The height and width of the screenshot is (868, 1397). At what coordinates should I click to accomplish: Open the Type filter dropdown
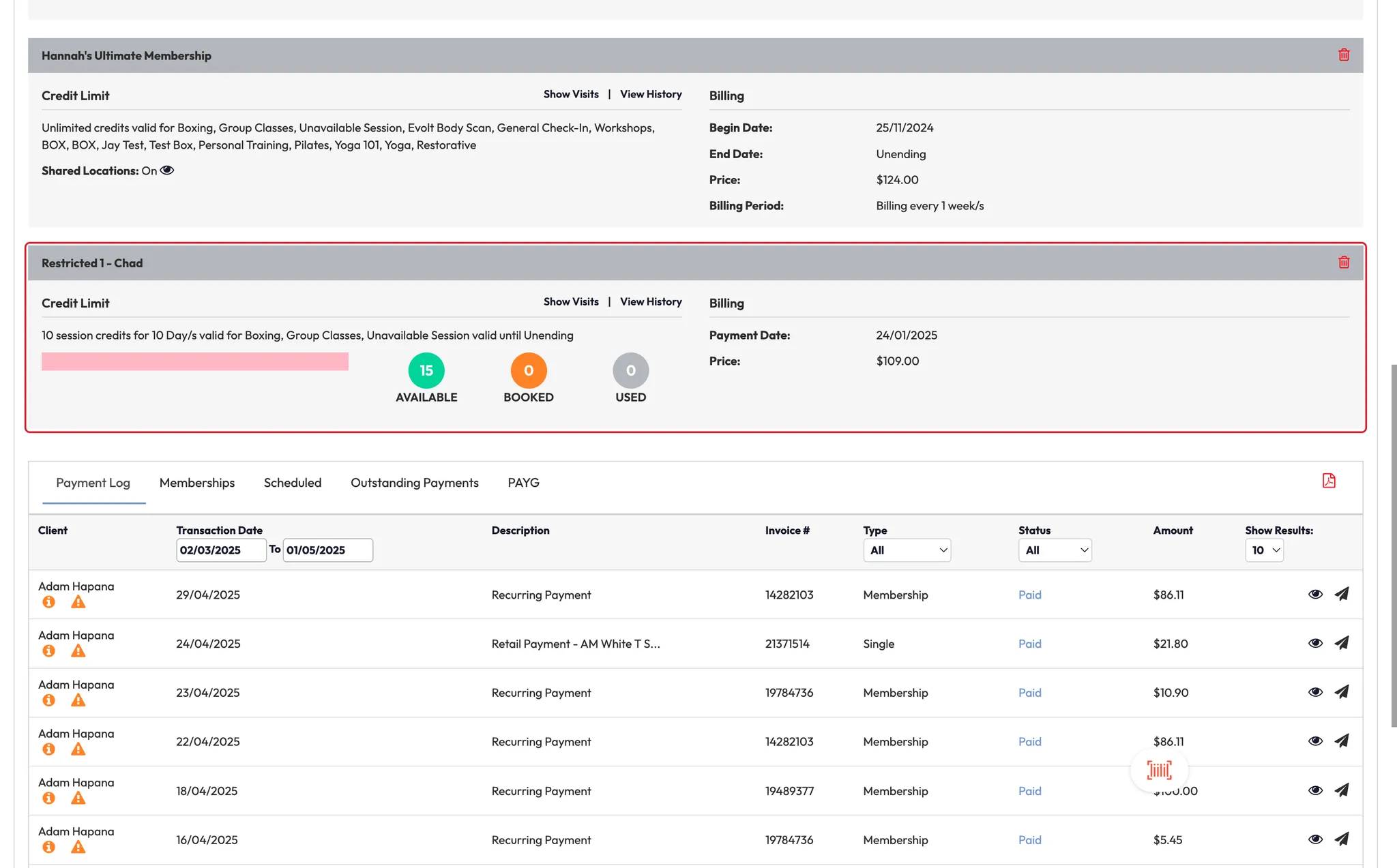pyautogui.click(x=907, y=550)
